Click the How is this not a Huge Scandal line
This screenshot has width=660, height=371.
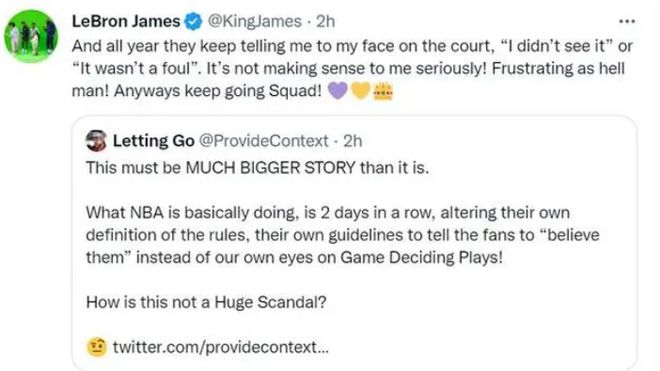pos(206,302)
